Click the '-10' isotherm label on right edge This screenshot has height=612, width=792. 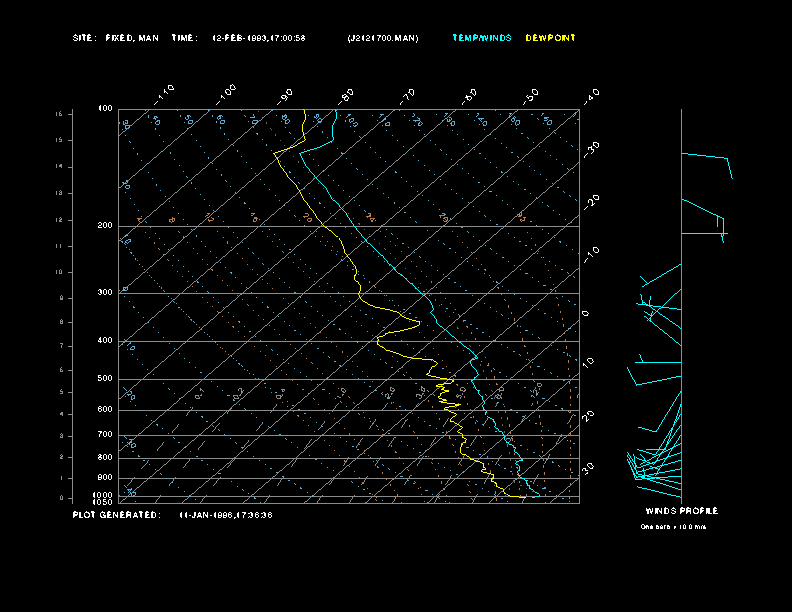[x=591, y=255]
